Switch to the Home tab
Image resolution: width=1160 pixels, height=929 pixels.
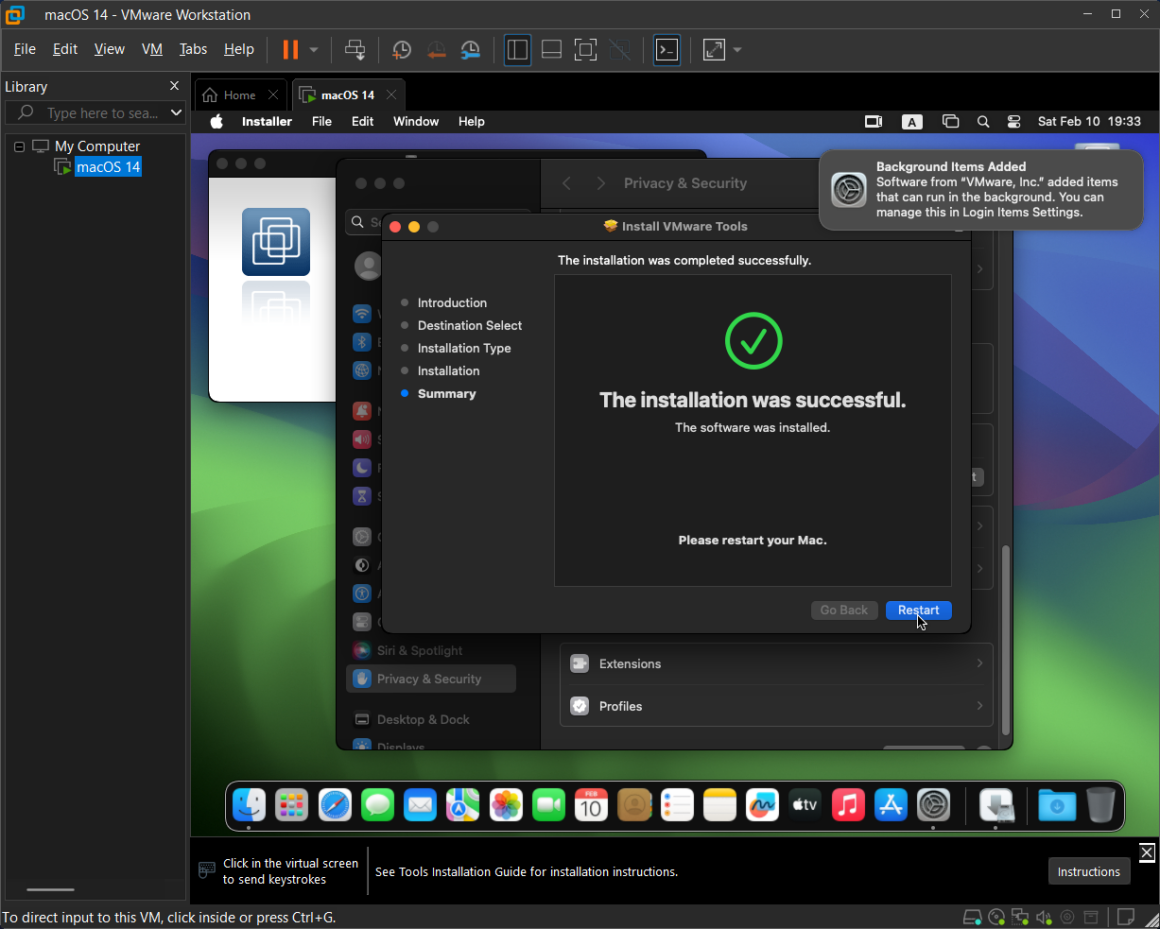coord(240,95)
